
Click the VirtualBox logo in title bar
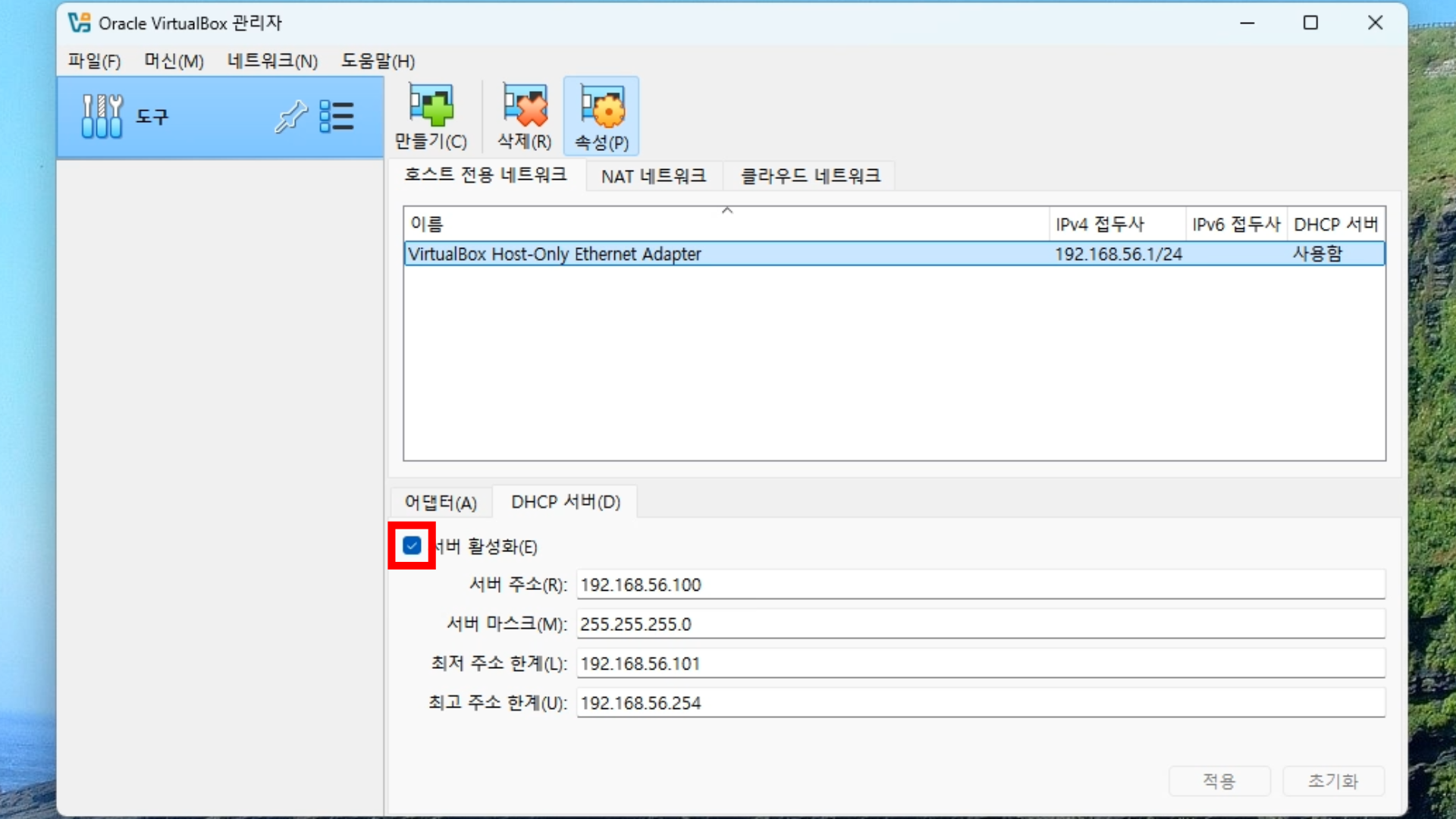79,23
